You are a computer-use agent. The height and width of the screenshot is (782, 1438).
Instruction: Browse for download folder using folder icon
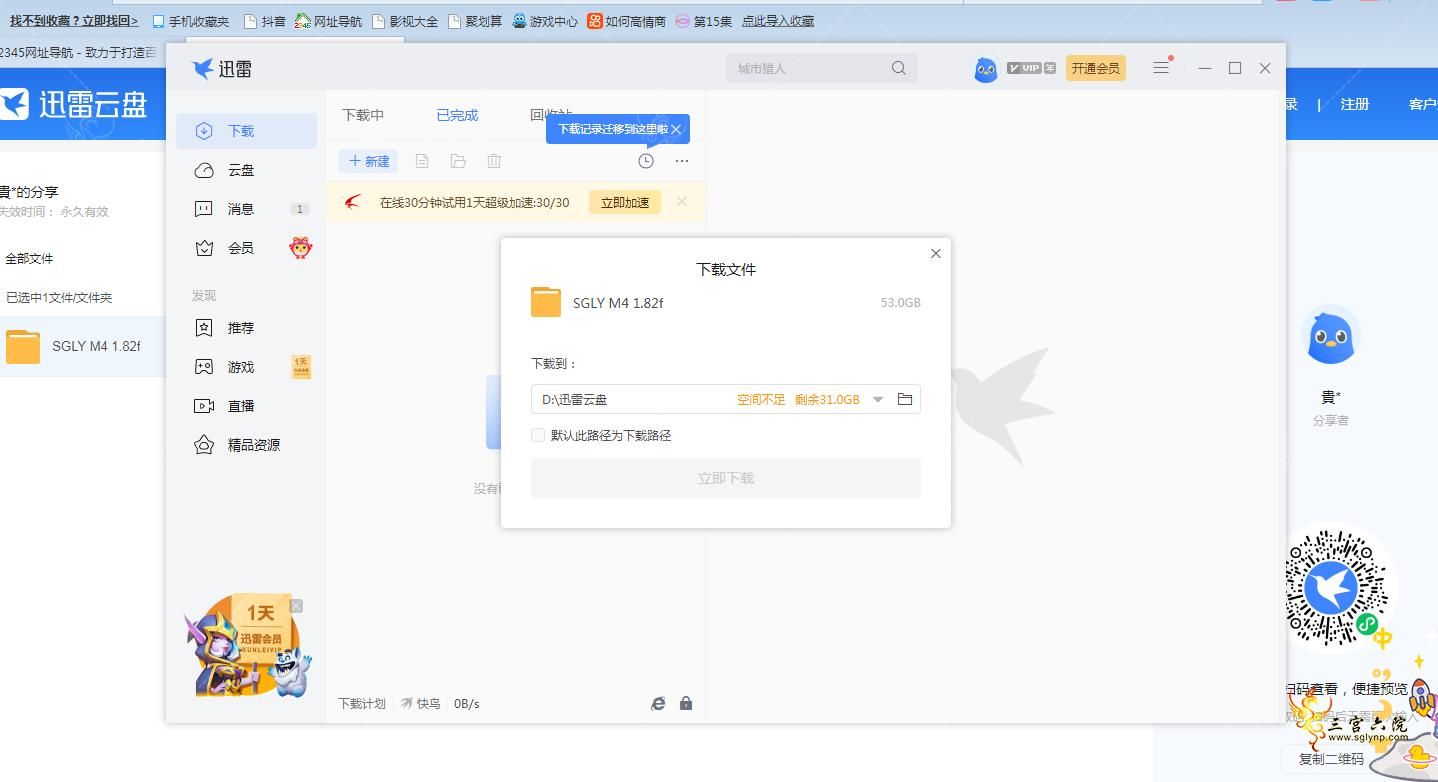pos(905,399)
